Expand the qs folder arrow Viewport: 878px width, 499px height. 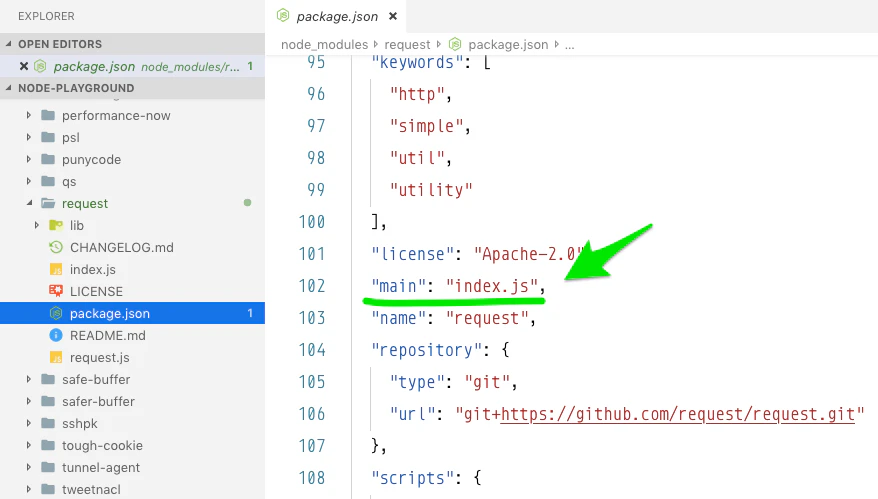click(29, 181)
